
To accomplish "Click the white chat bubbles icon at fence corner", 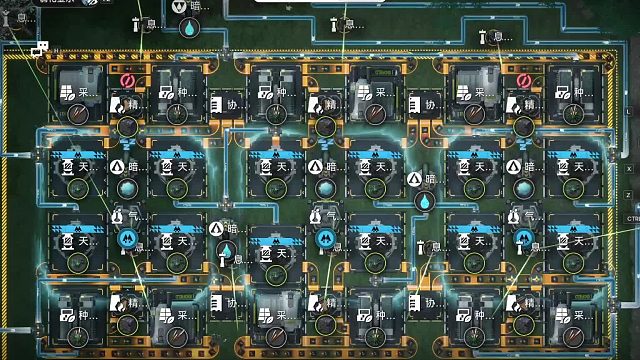I will click(40, 49).
